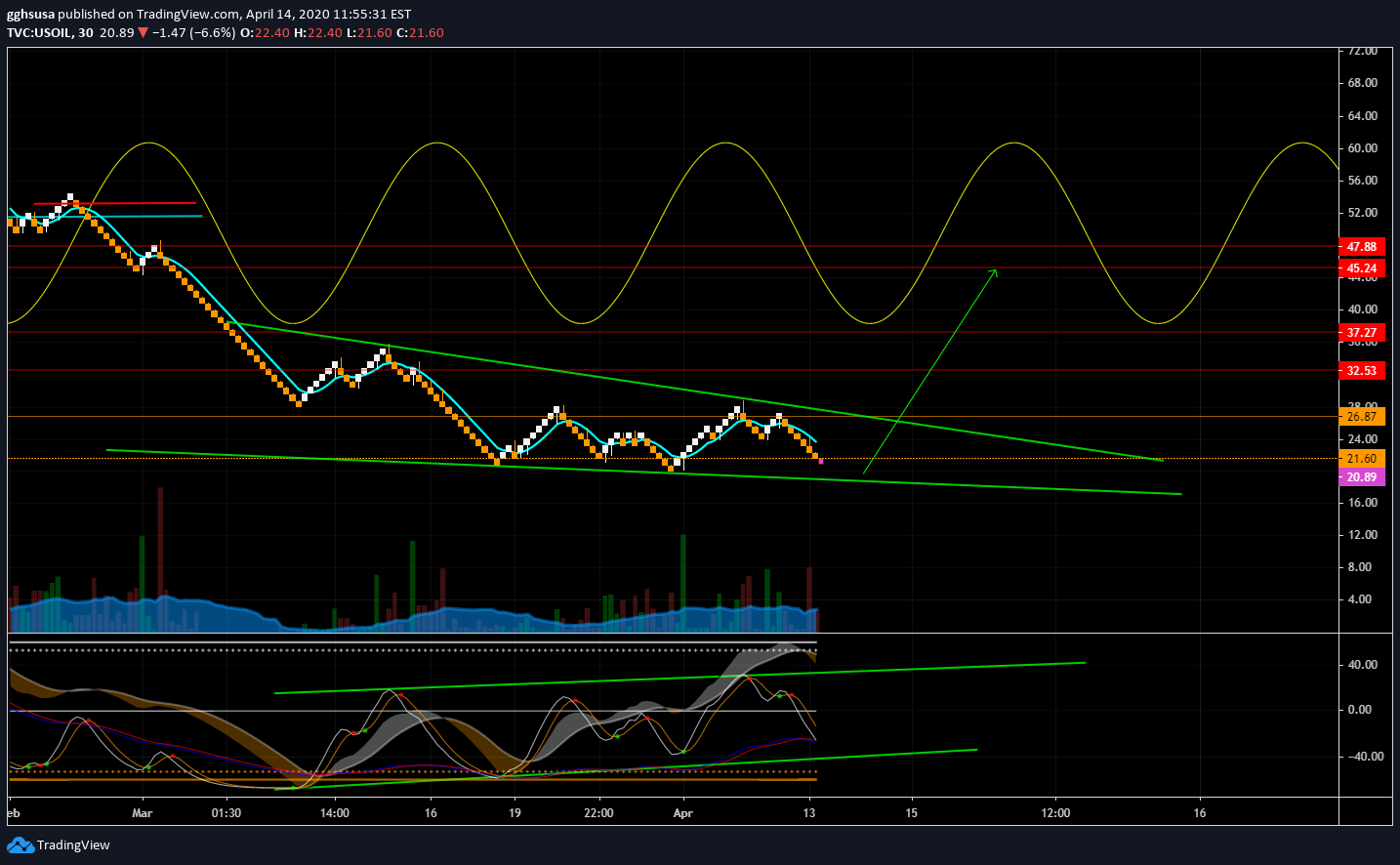
Task: Click the 0.00 oscillator scale value
Action: pos(1360,710)
